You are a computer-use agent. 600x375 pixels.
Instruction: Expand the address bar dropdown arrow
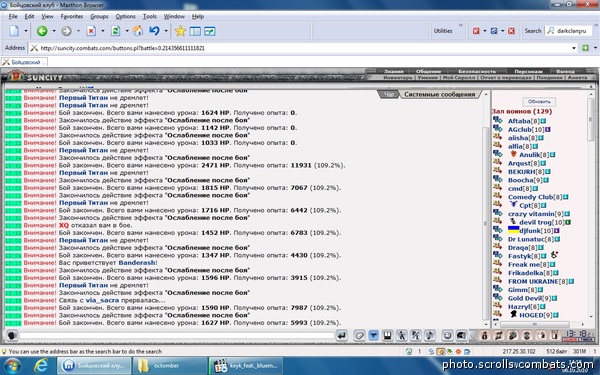pos(574,48)
